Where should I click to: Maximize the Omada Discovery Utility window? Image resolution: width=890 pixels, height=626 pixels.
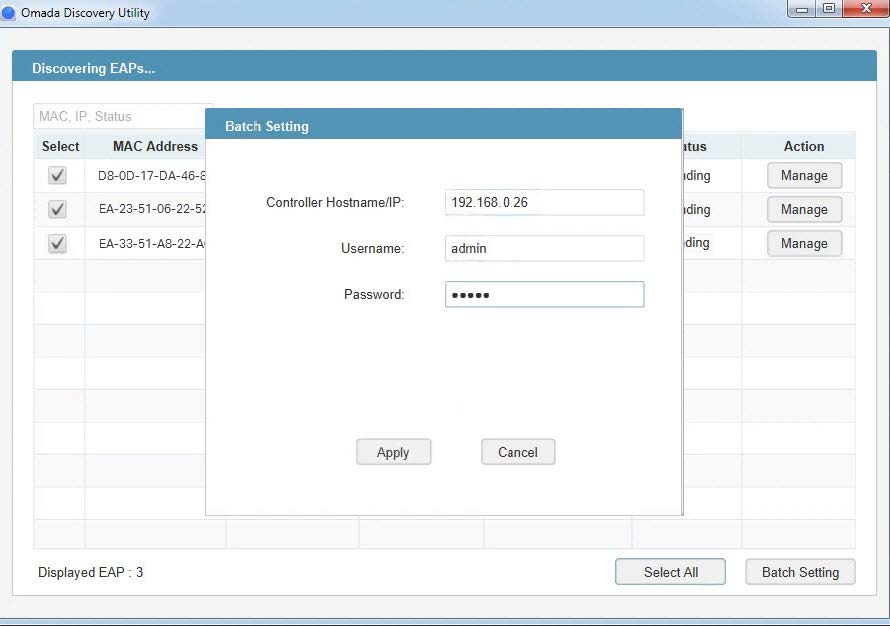point(829,9)
